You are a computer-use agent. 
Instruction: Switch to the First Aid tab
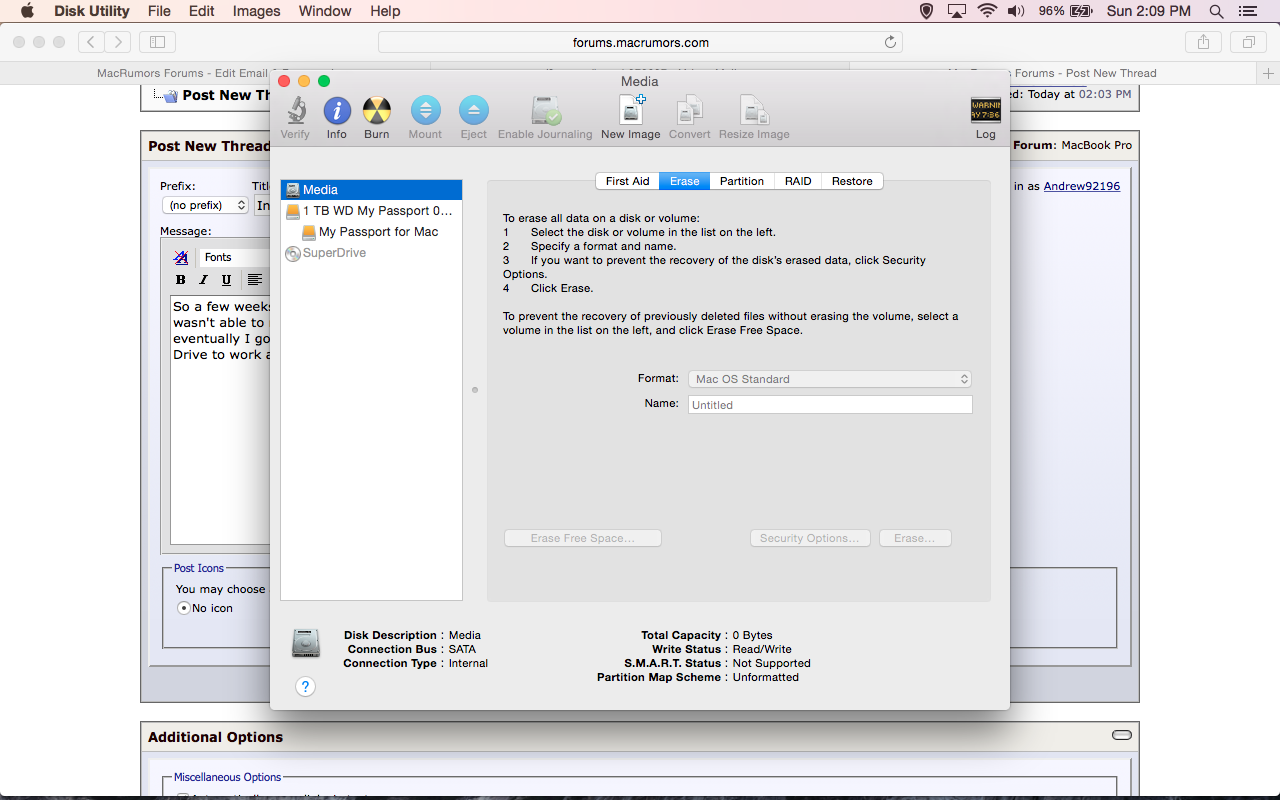[627, 181]
